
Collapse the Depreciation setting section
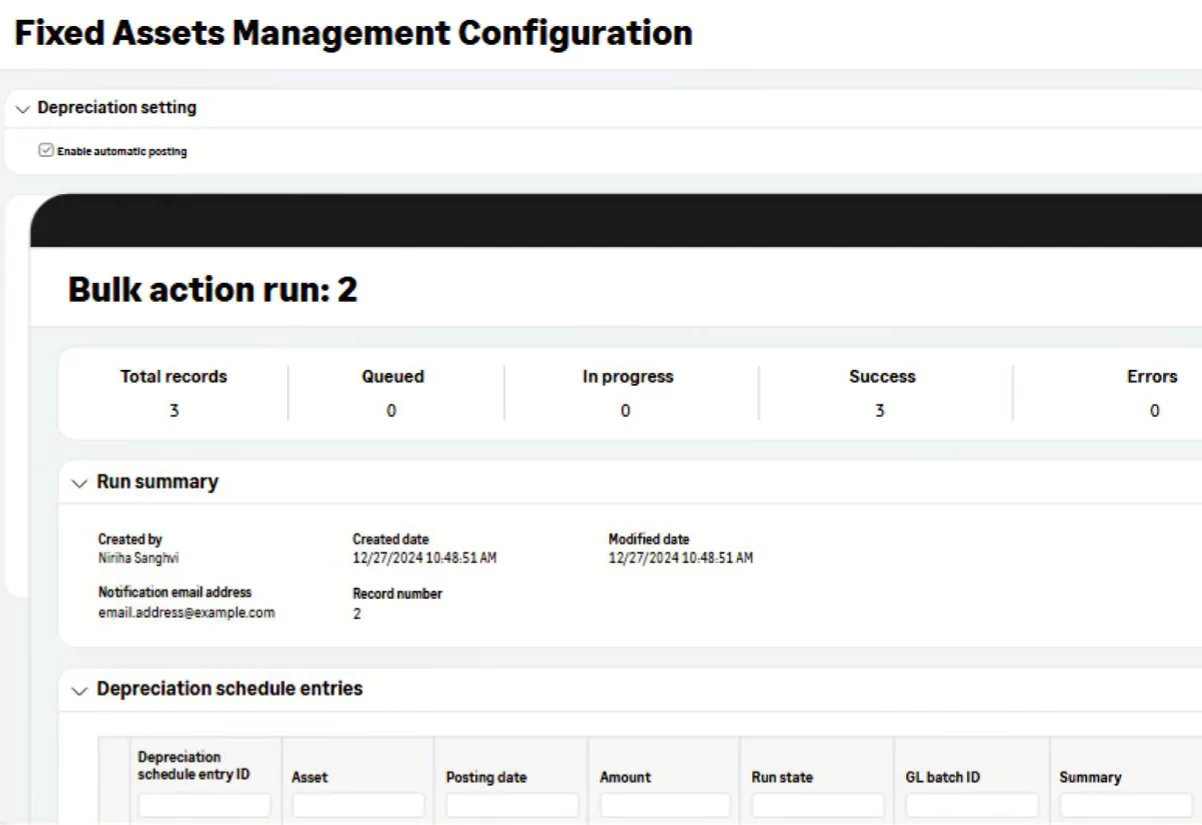click(x=23, y=109)
